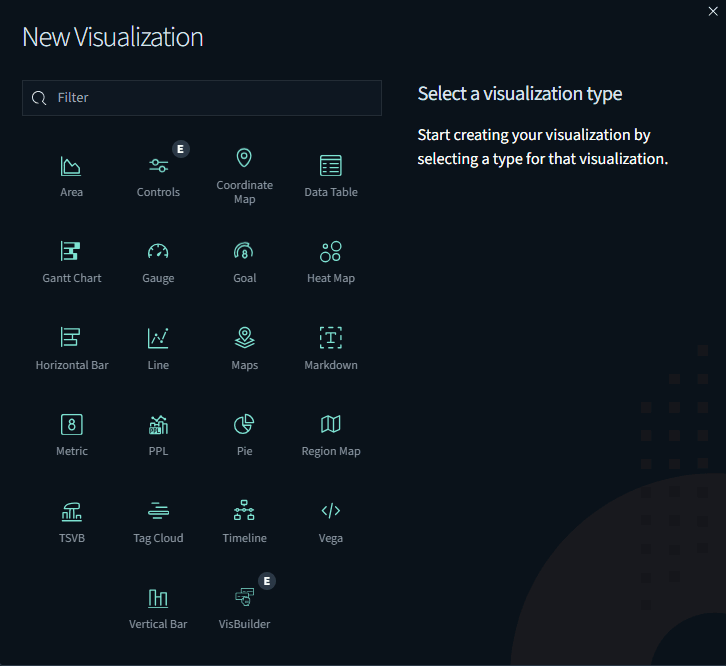Screen dimensions: 726x666
Task: Select the Vertical Bar chart type
Action: click(x=158, y=609)
